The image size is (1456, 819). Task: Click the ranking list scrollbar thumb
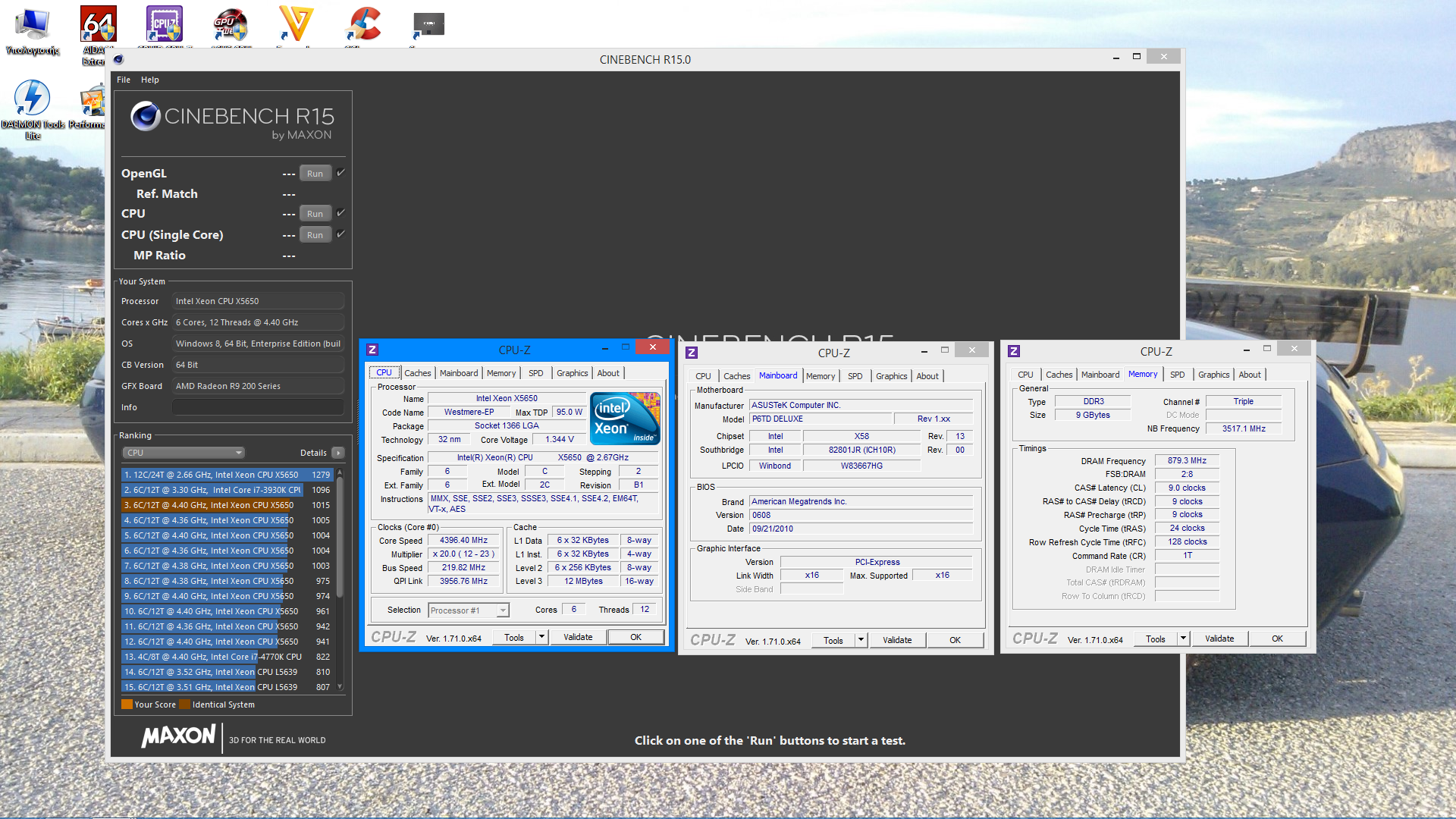pyautogui.click(x=340, y=537)
